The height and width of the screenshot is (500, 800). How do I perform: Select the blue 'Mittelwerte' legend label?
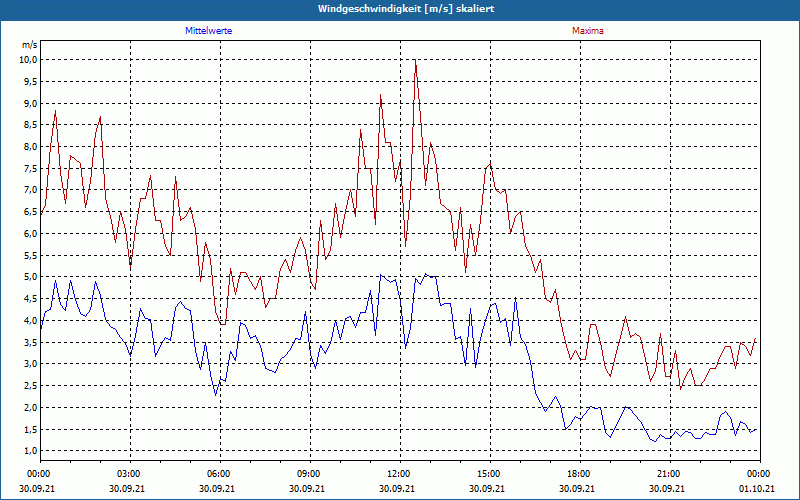point(209,31)
